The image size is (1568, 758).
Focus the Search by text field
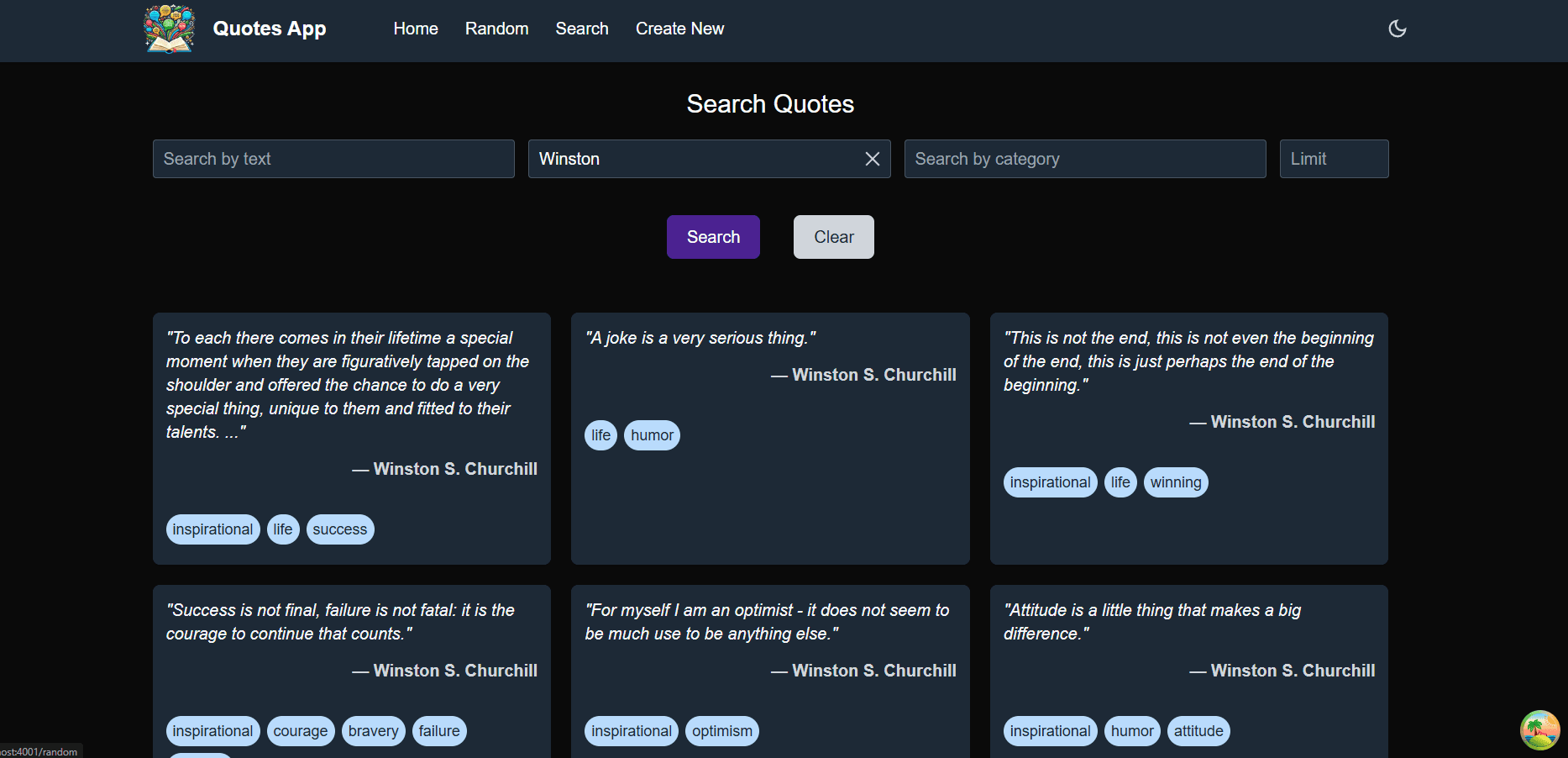333,159
